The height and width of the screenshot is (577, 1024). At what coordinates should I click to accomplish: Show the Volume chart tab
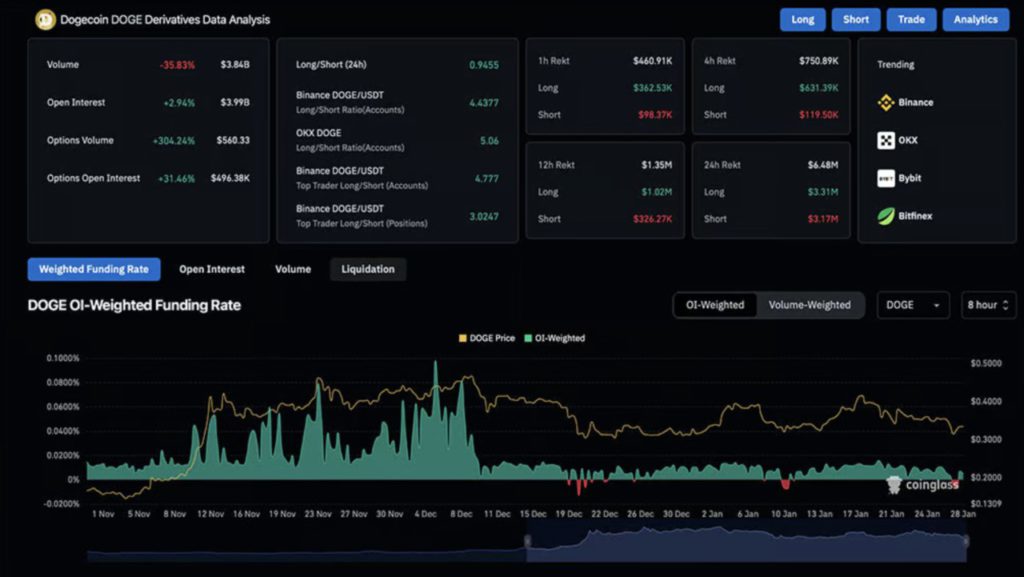pyautogui.click(x=293, y=269)
